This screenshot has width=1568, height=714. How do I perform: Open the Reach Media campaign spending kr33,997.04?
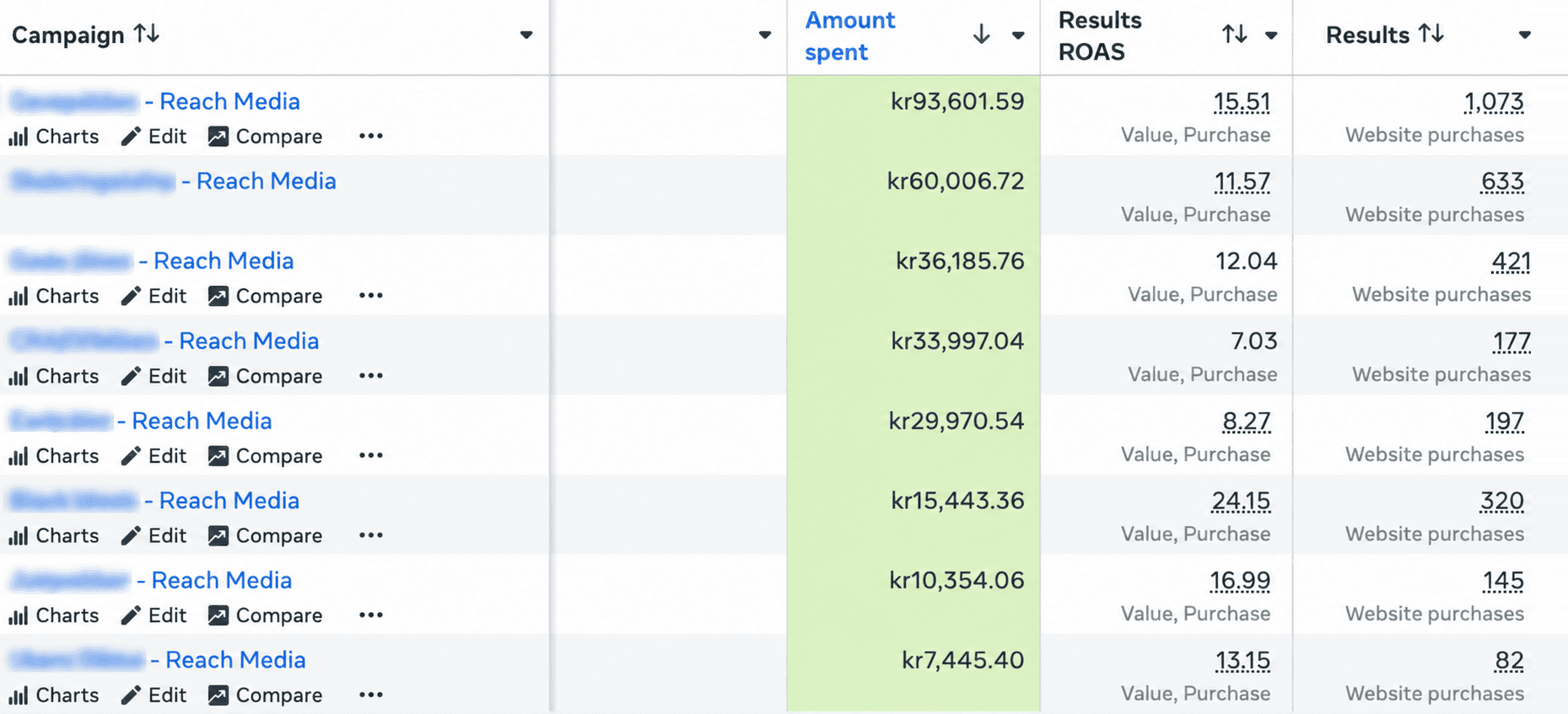[164, 341]
